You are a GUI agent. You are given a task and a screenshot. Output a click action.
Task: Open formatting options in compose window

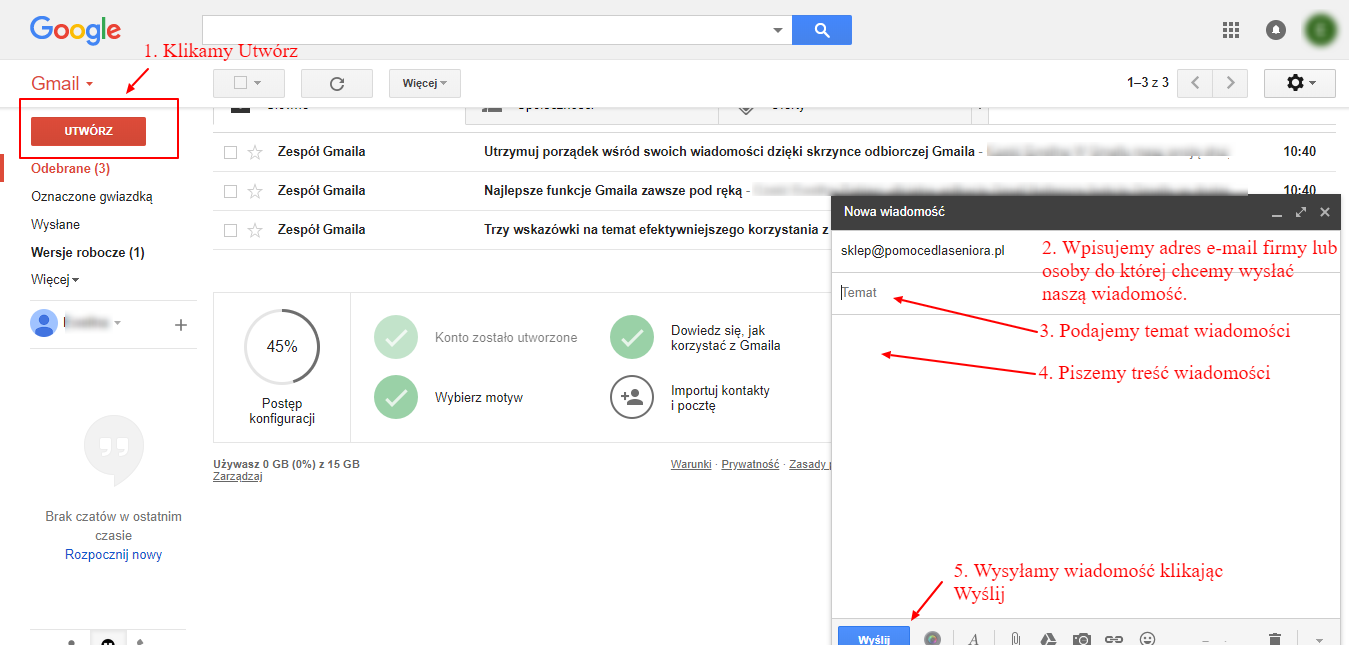coord(973,639)
